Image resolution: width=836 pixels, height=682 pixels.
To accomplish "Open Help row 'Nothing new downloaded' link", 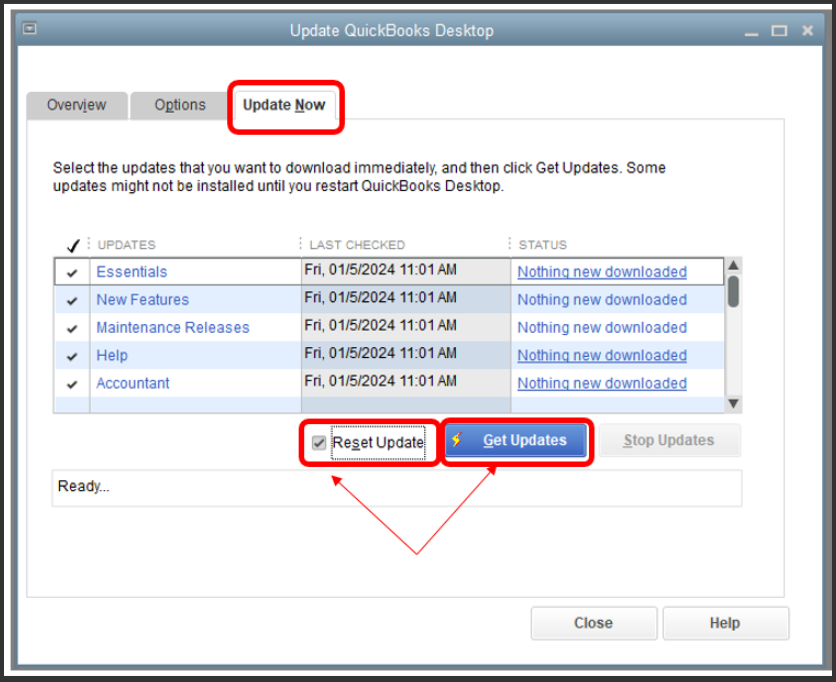I will point(602,355).
